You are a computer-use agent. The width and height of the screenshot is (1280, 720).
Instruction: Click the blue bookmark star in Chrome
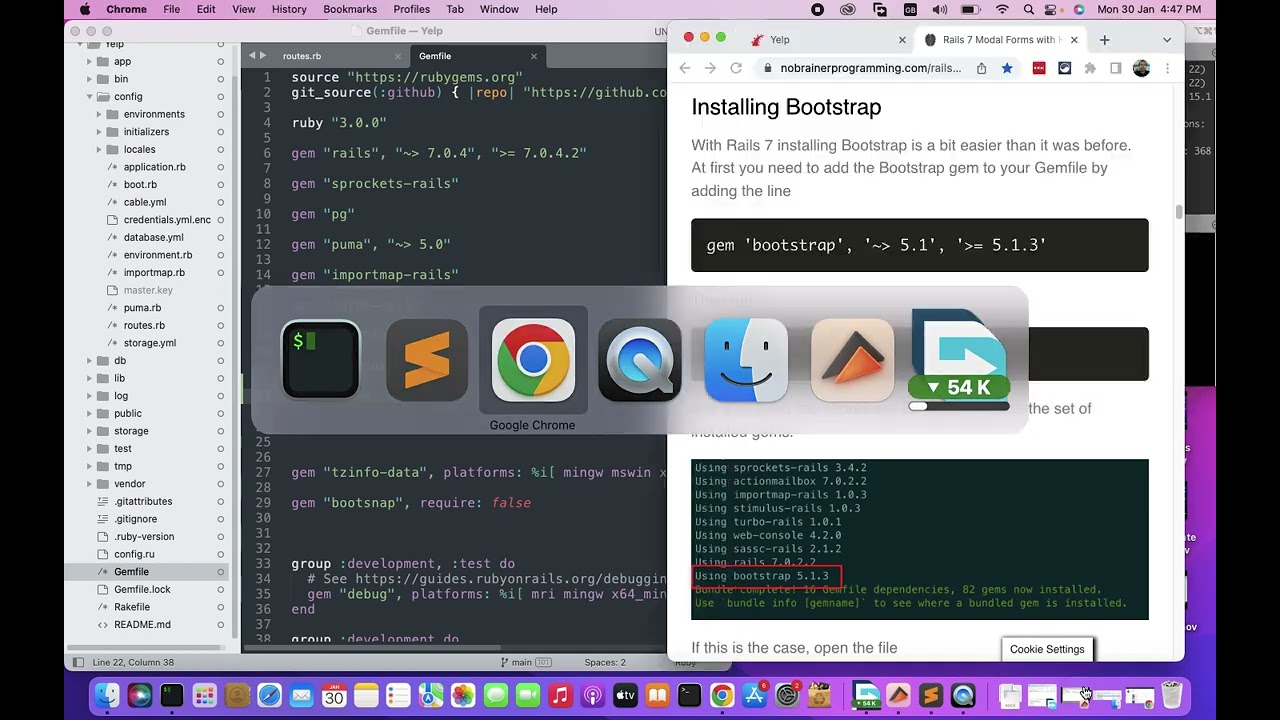1007,68
